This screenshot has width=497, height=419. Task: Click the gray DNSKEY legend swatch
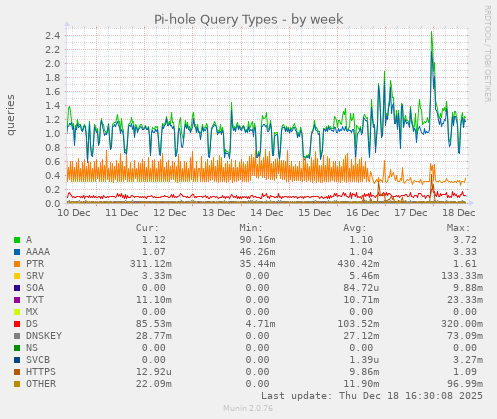17,336
